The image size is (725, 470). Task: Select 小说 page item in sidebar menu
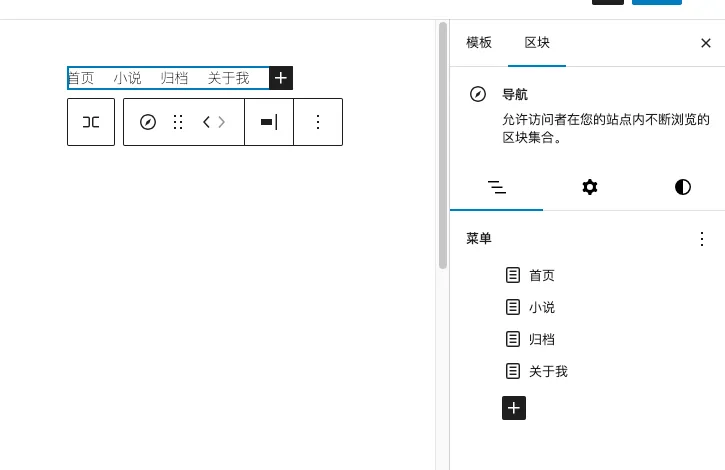click(541, 307)
